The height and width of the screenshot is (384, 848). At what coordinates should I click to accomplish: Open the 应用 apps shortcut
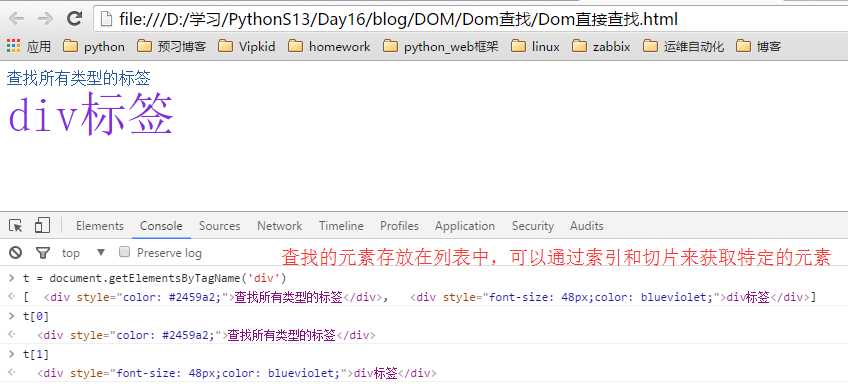coord(29,47)
